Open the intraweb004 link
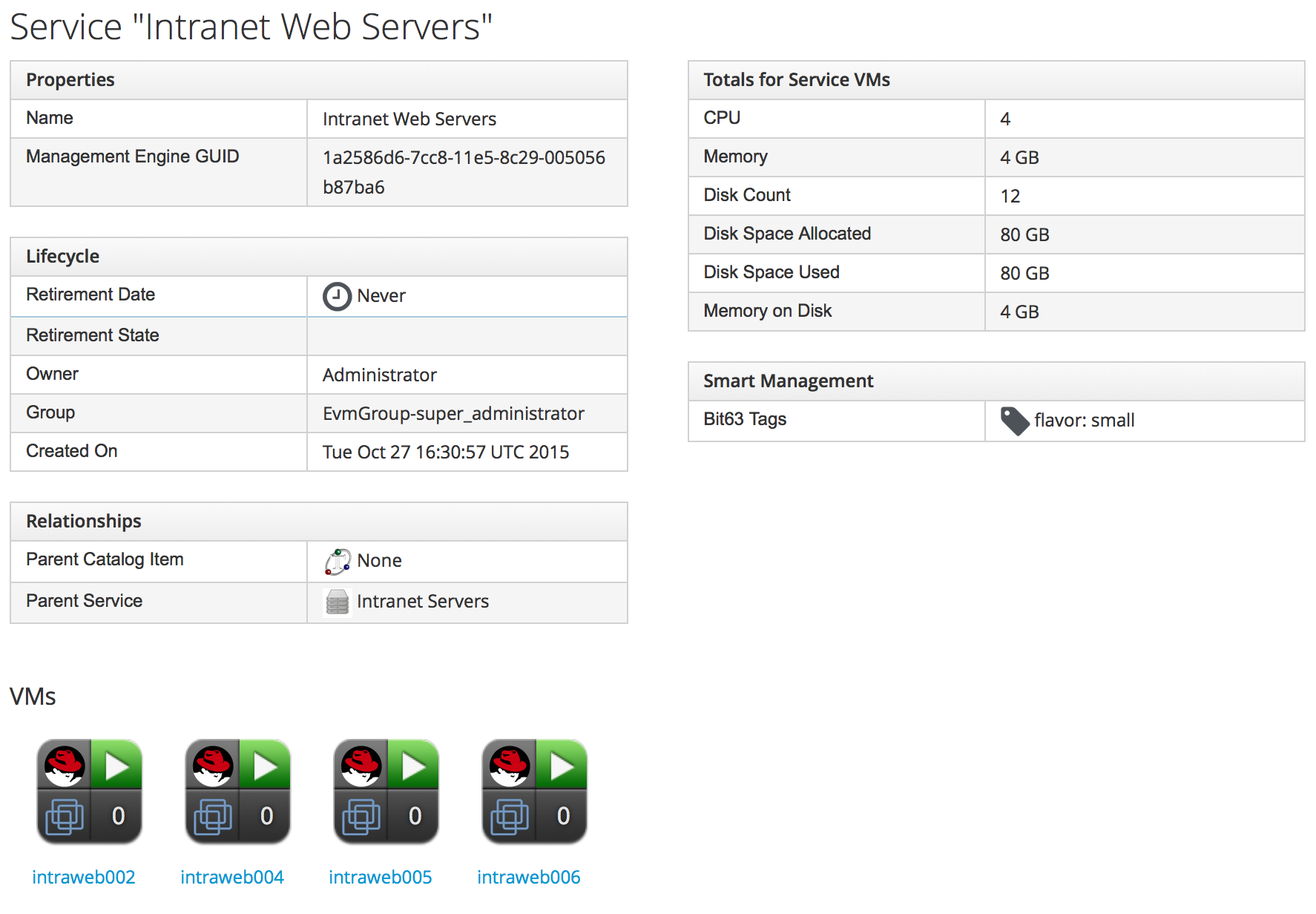 pyautogui.click(x=232, y=877)
